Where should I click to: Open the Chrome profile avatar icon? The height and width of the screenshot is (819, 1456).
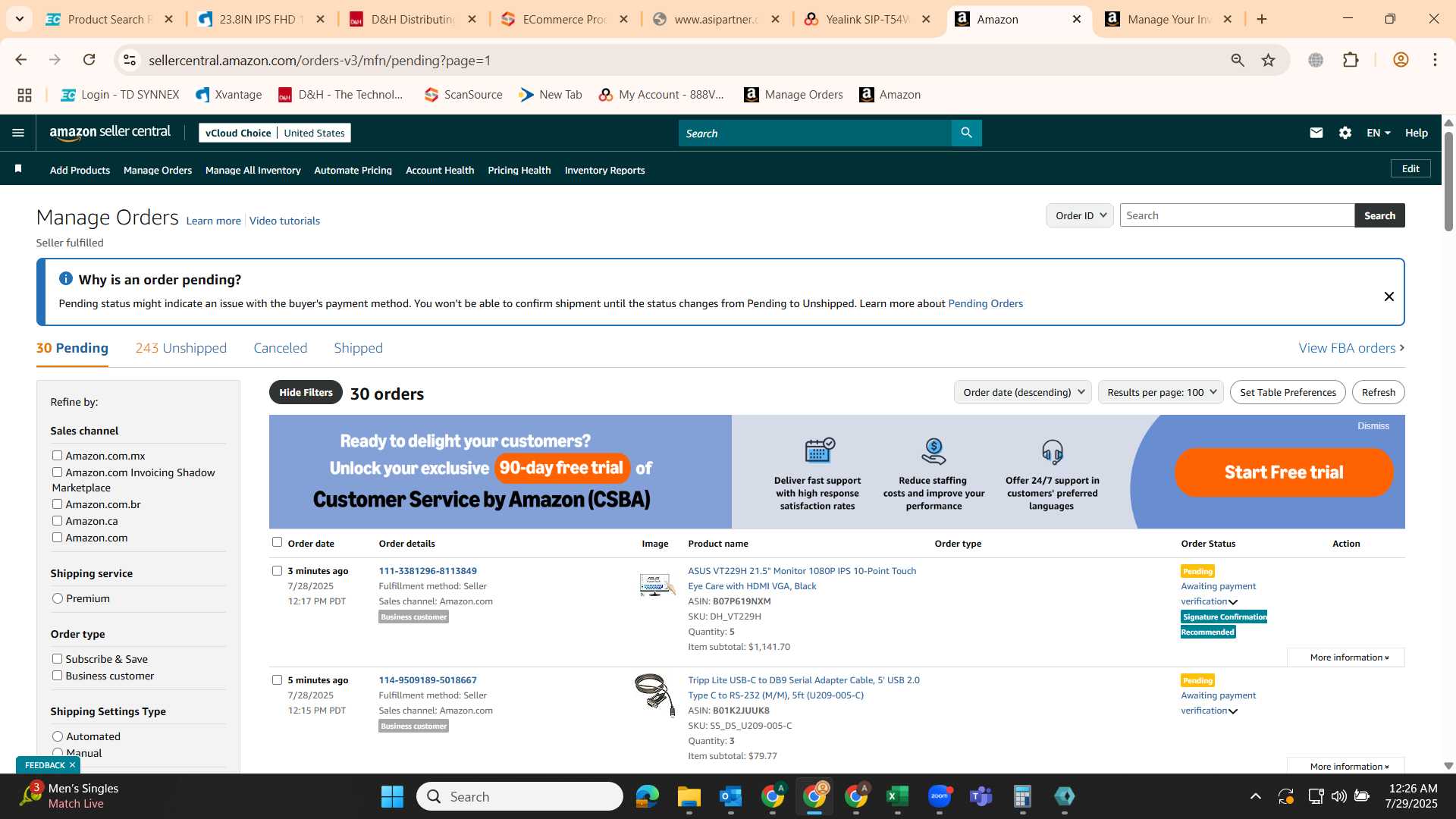tap(1401, 60)
